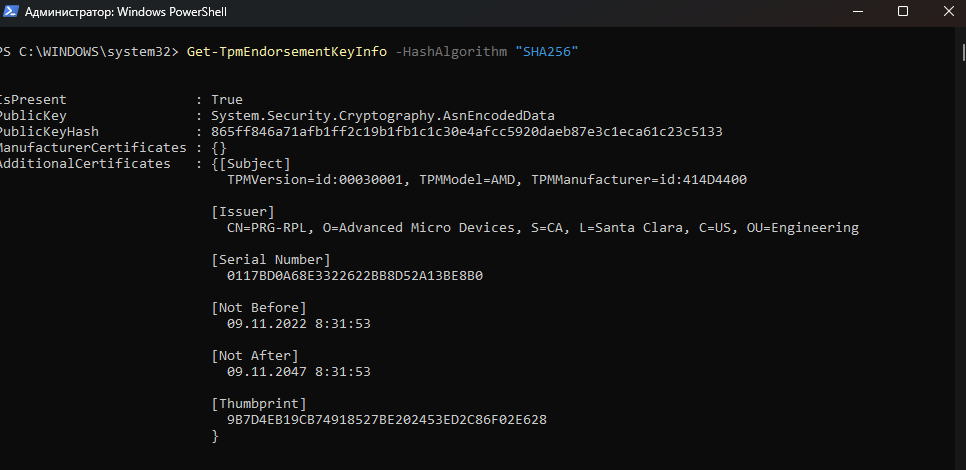Click the Thumbprint hash value
Screen dimensions: 966x470
coord(387,420)
